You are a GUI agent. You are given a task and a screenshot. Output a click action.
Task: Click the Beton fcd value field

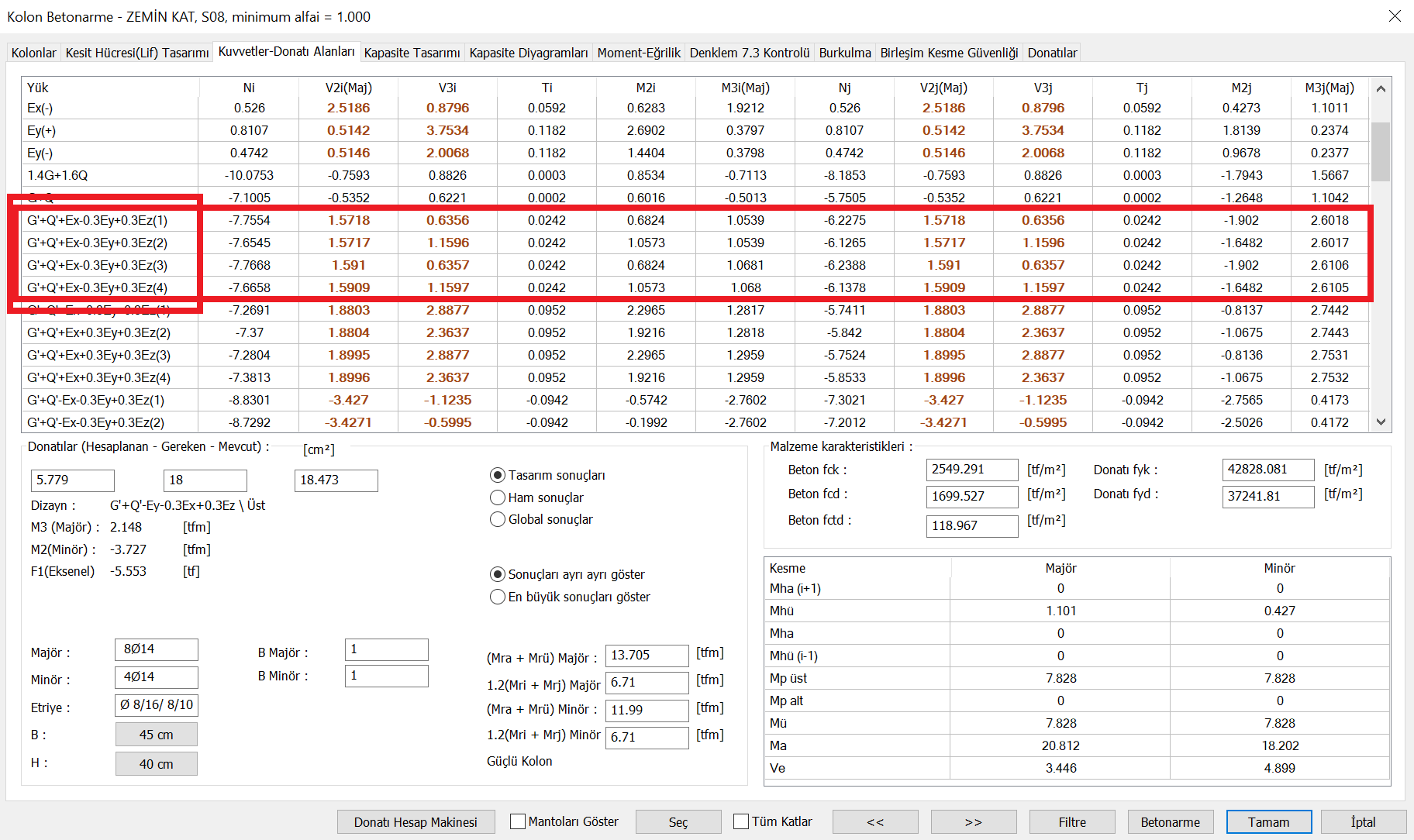[x=972, y=496]
